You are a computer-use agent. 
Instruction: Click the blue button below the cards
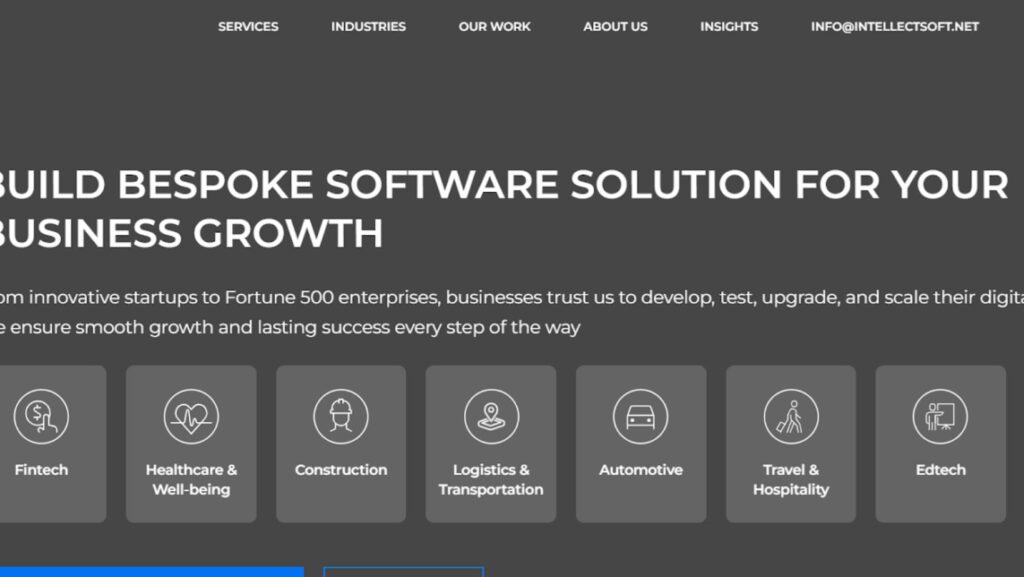[150, 573]
